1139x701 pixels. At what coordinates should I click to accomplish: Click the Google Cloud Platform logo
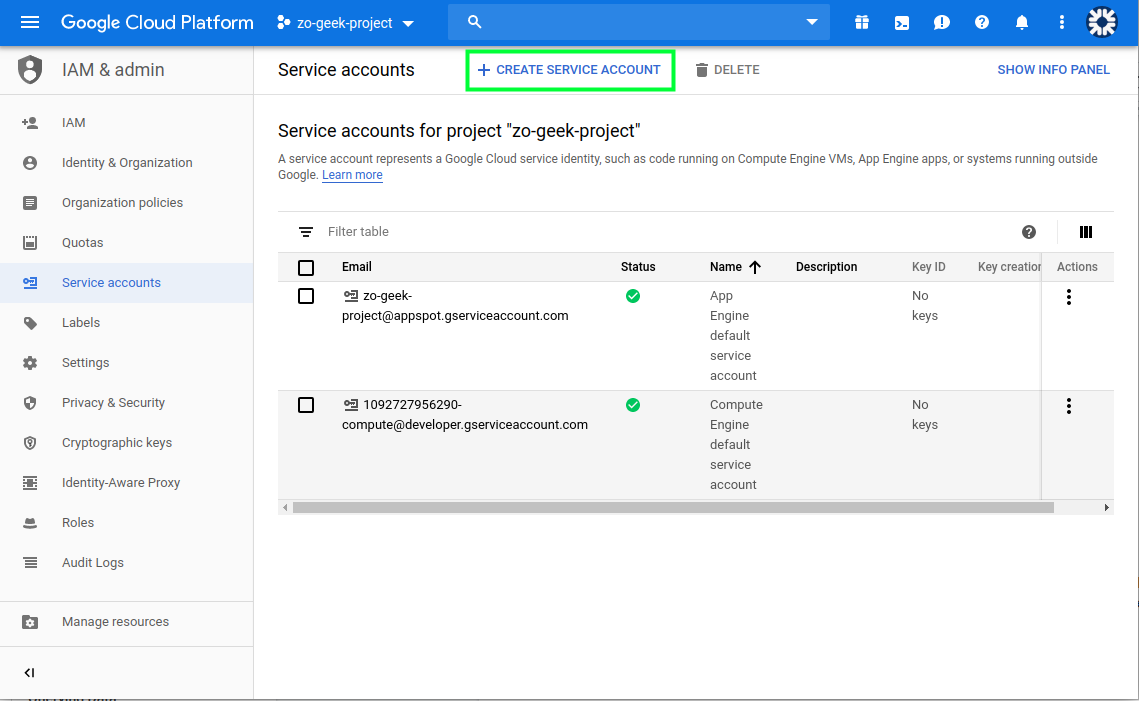[157, 23]
